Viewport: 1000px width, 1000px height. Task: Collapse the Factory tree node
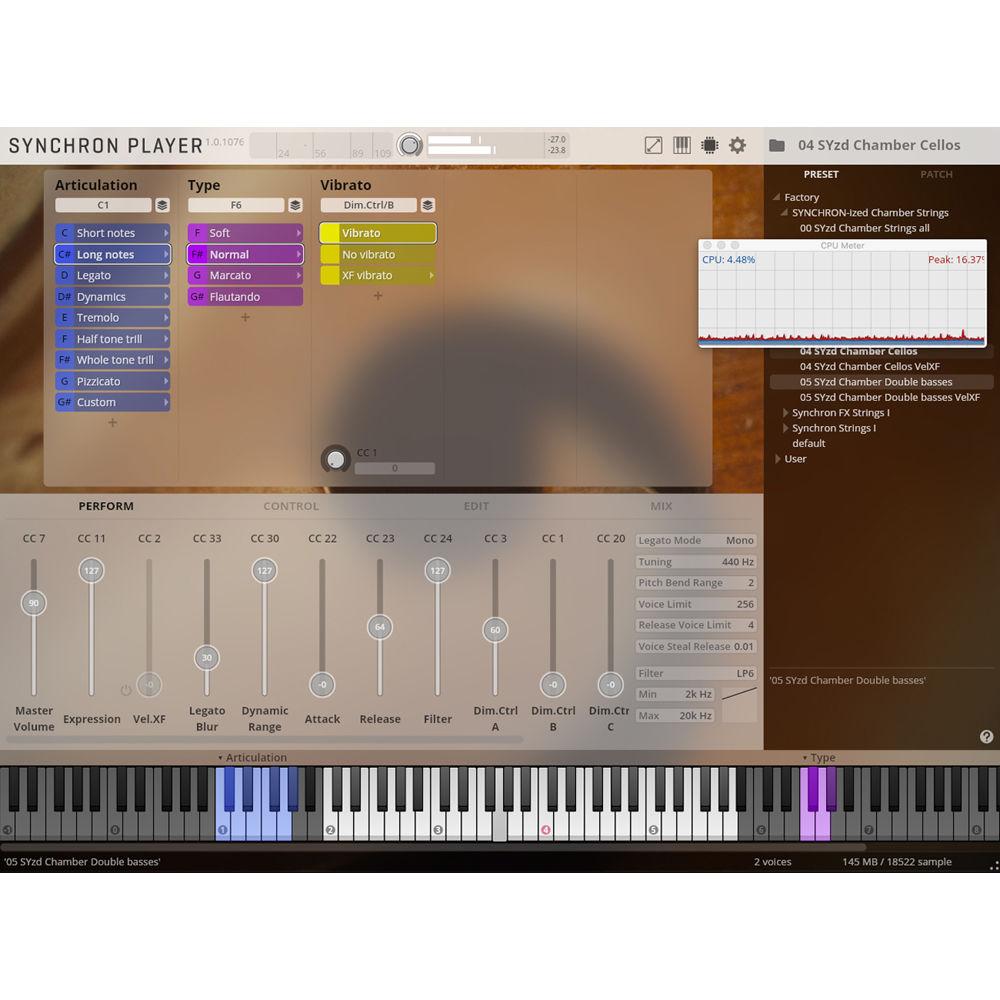click(776, 198)
